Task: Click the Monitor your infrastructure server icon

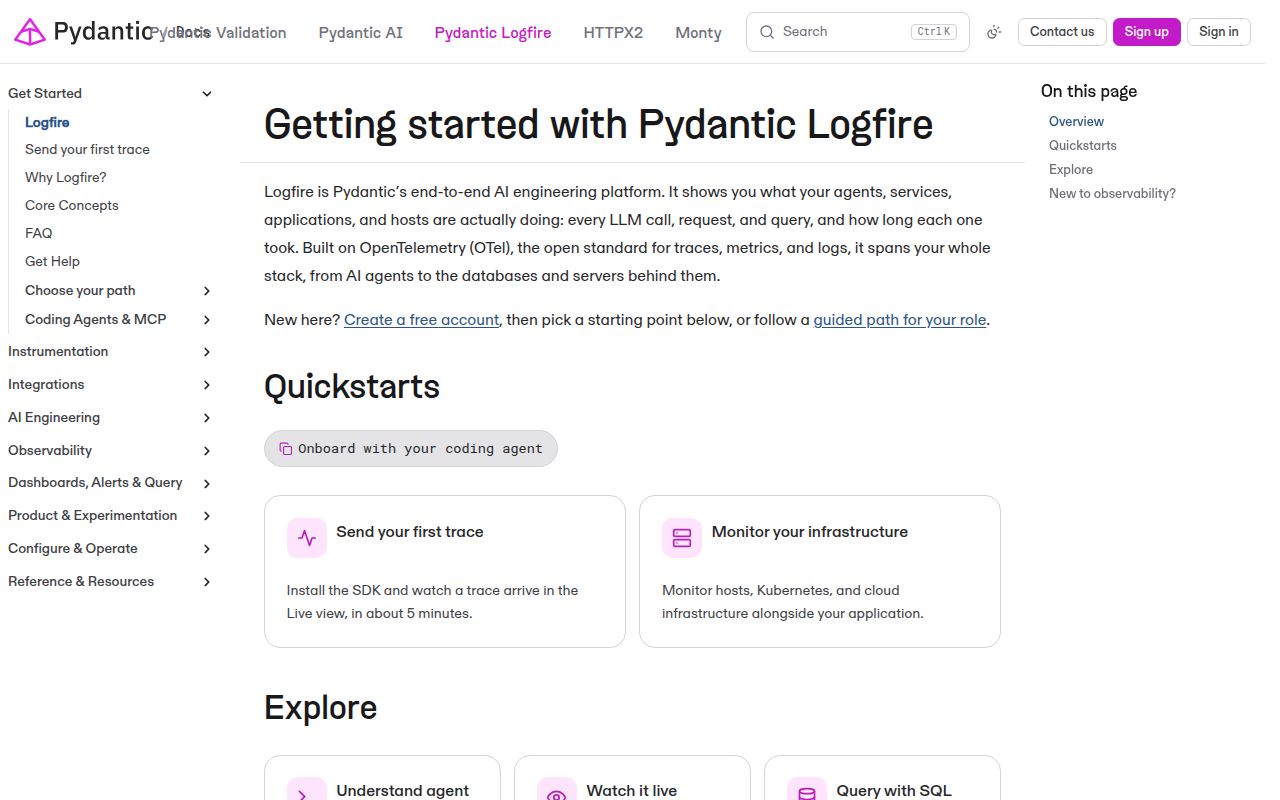Action: click(x=682, y=538)
